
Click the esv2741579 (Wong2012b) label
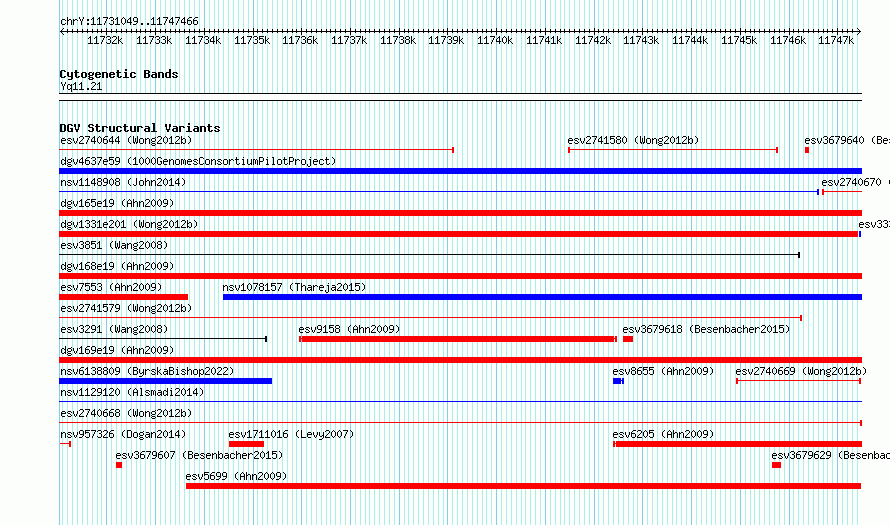tap(126, 308)
